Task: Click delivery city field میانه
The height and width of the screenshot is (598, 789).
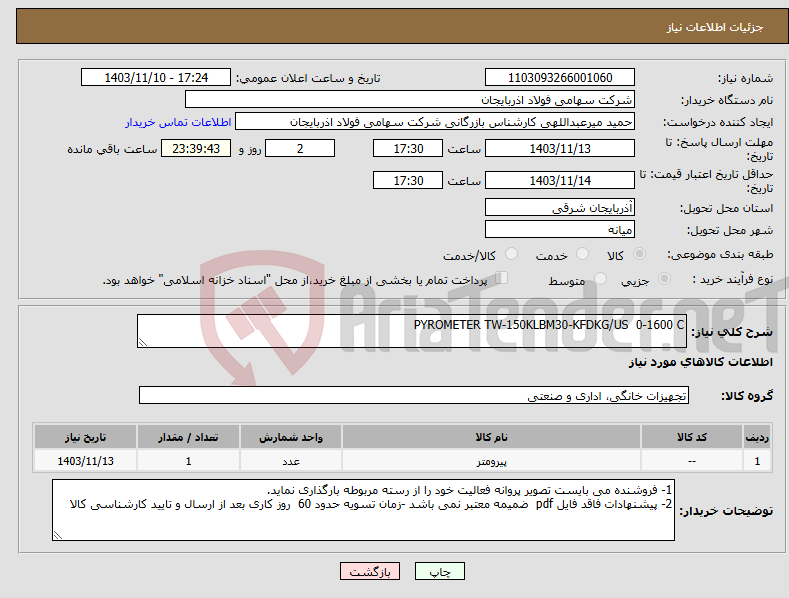Action: (x=560, y=230)
